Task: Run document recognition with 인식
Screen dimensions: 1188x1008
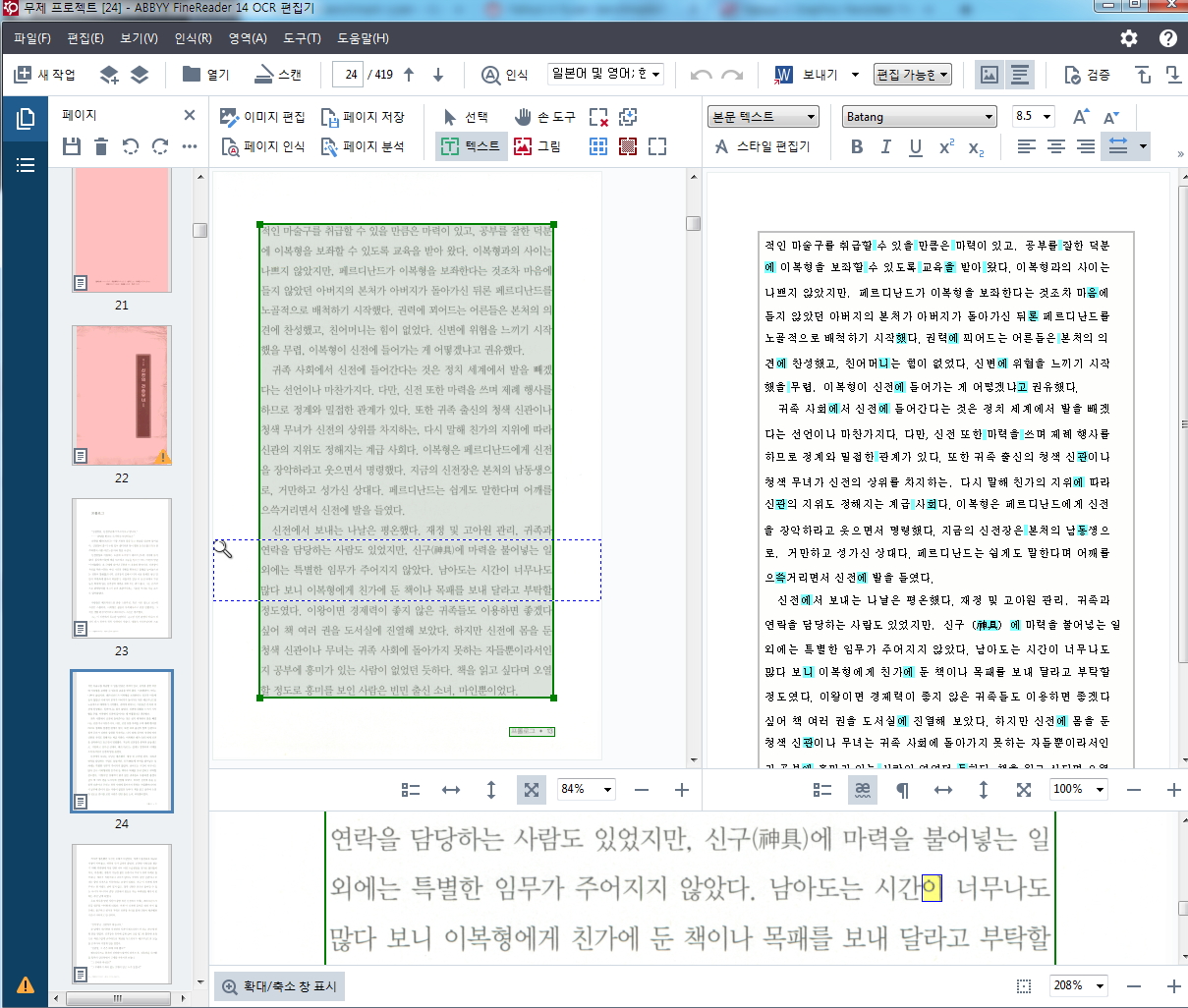Action: tap(505, 75)
